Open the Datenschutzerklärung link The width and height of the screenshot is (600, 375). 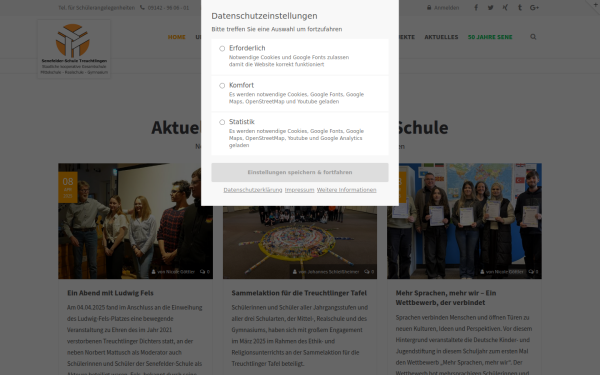click(x=253, y=190)
